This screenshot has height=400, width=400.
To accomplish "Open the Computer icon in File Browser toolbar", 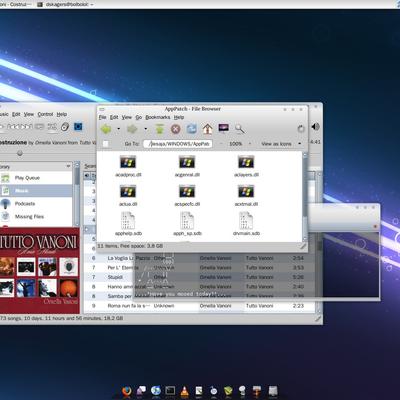I will point(223,128).
